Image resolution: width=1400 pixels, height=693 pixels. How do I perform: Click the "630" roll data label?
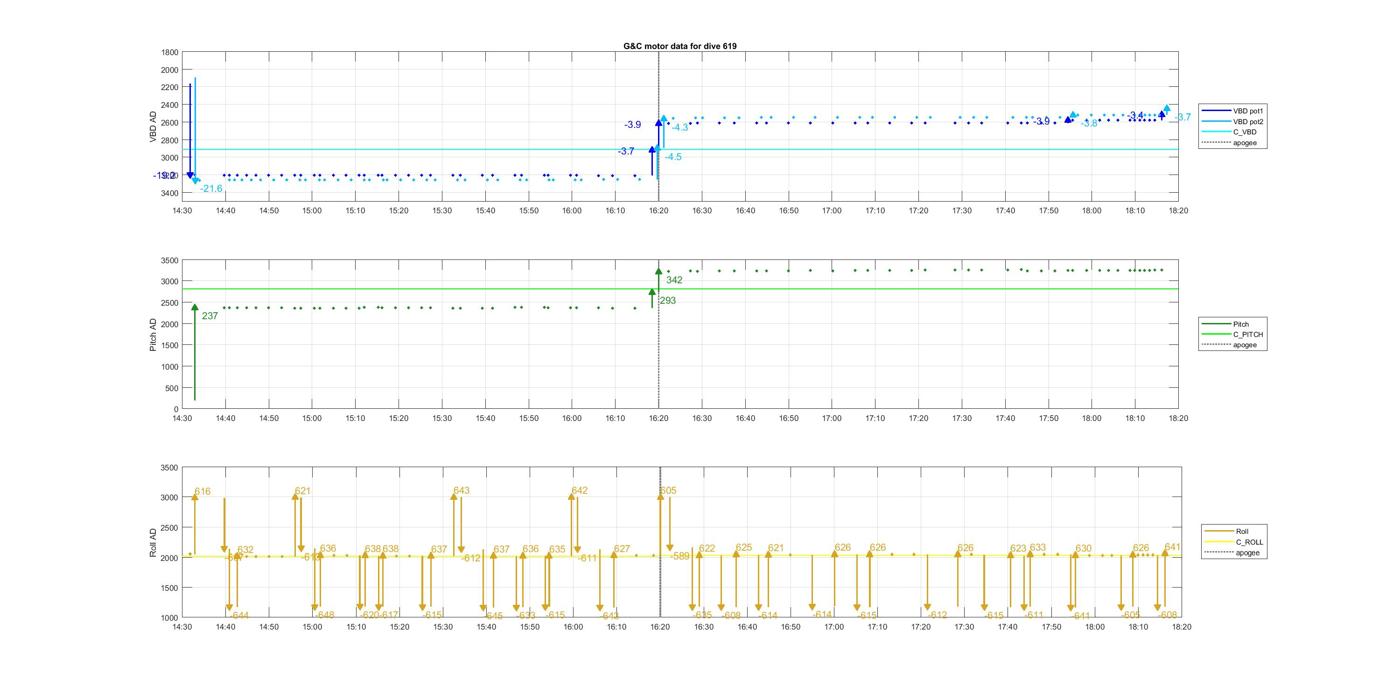point(1083,548)
